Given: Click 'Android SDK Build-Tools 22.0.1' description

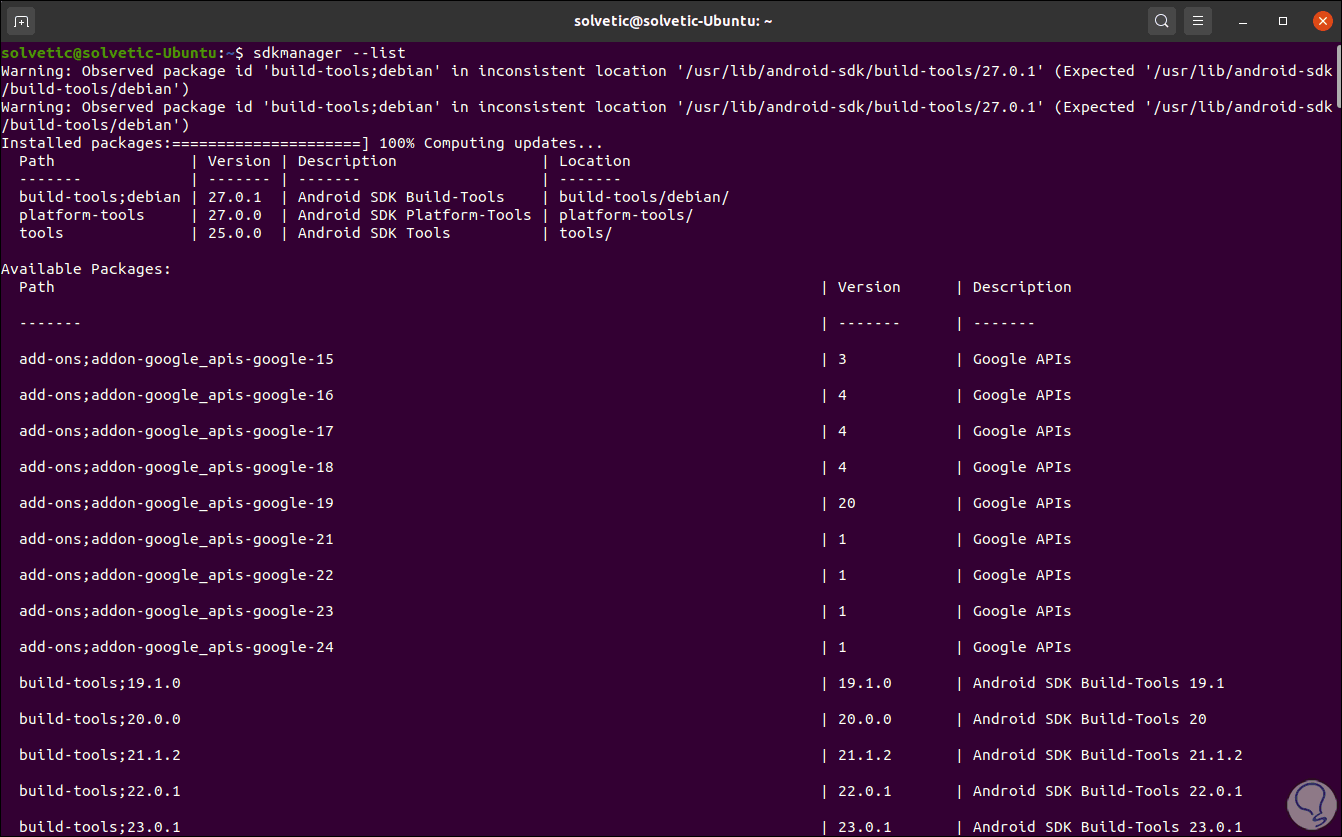Looking at the screenshot, I should click(x=1108, y=791).
